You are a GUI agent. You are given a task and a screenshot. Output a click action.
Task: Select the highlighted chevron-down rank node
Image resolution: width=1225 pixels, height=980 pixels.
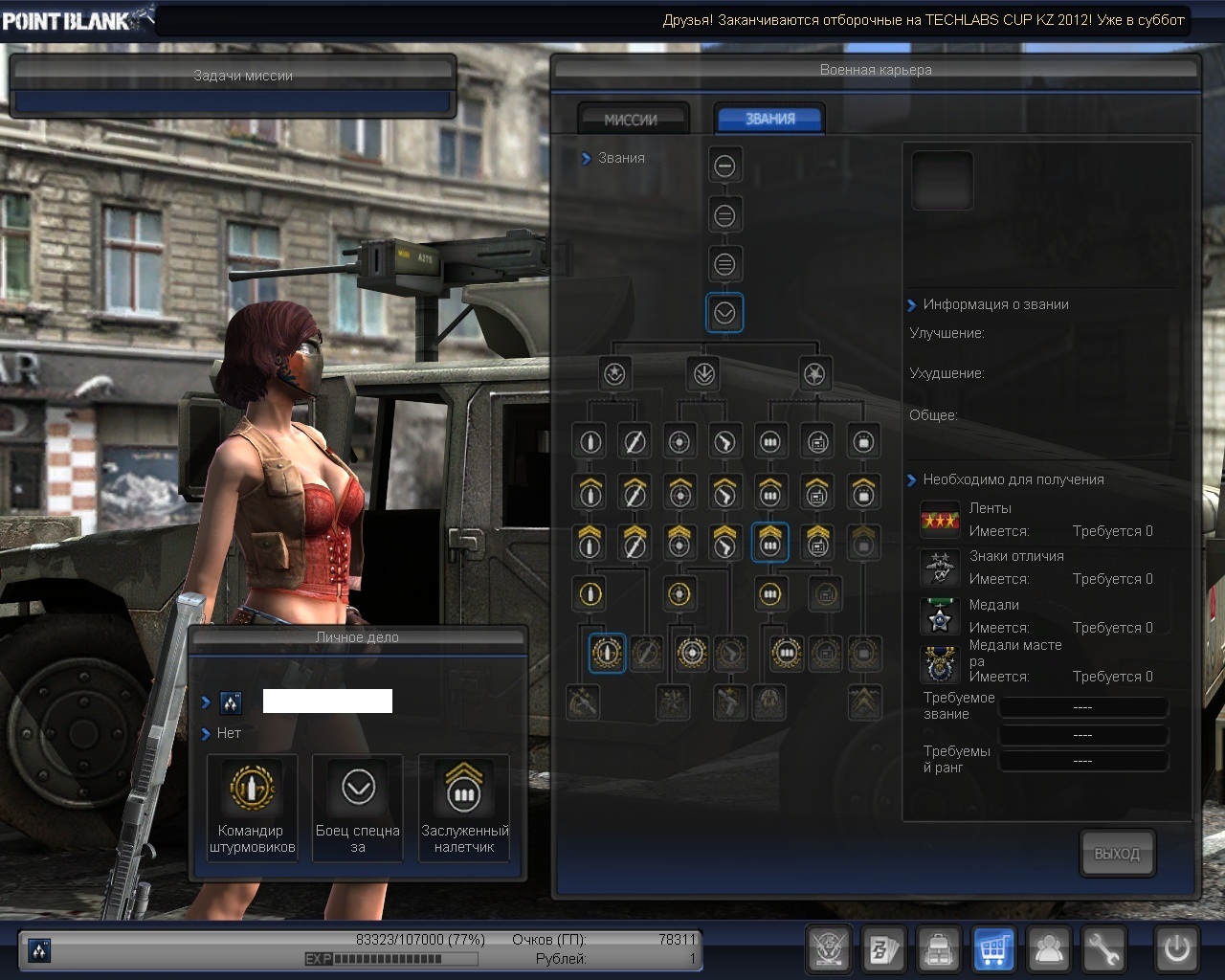point(724,312)
